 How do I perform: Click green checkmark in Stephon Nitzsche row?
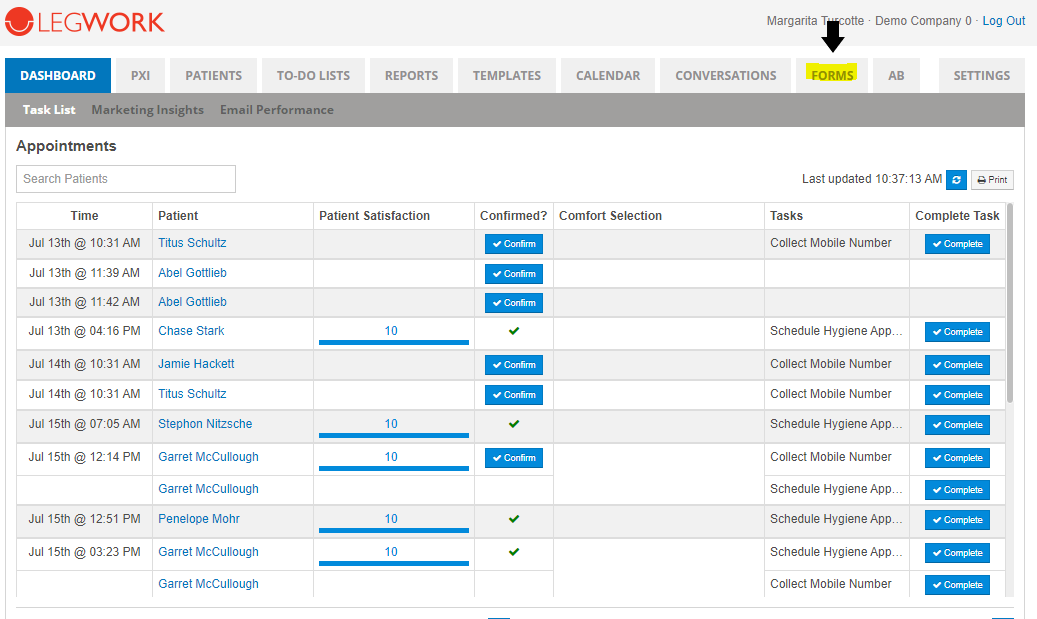(514, 424)
